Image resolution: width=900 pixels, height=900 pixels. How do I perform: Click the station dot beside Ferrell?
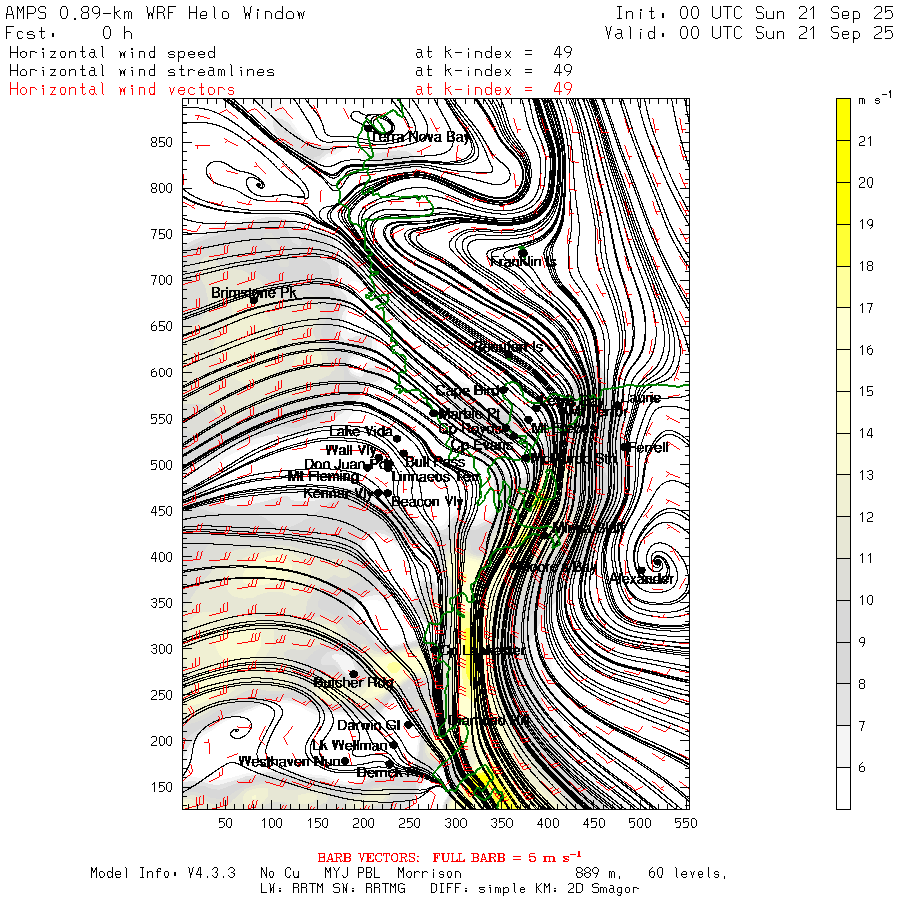pos(625,447)
